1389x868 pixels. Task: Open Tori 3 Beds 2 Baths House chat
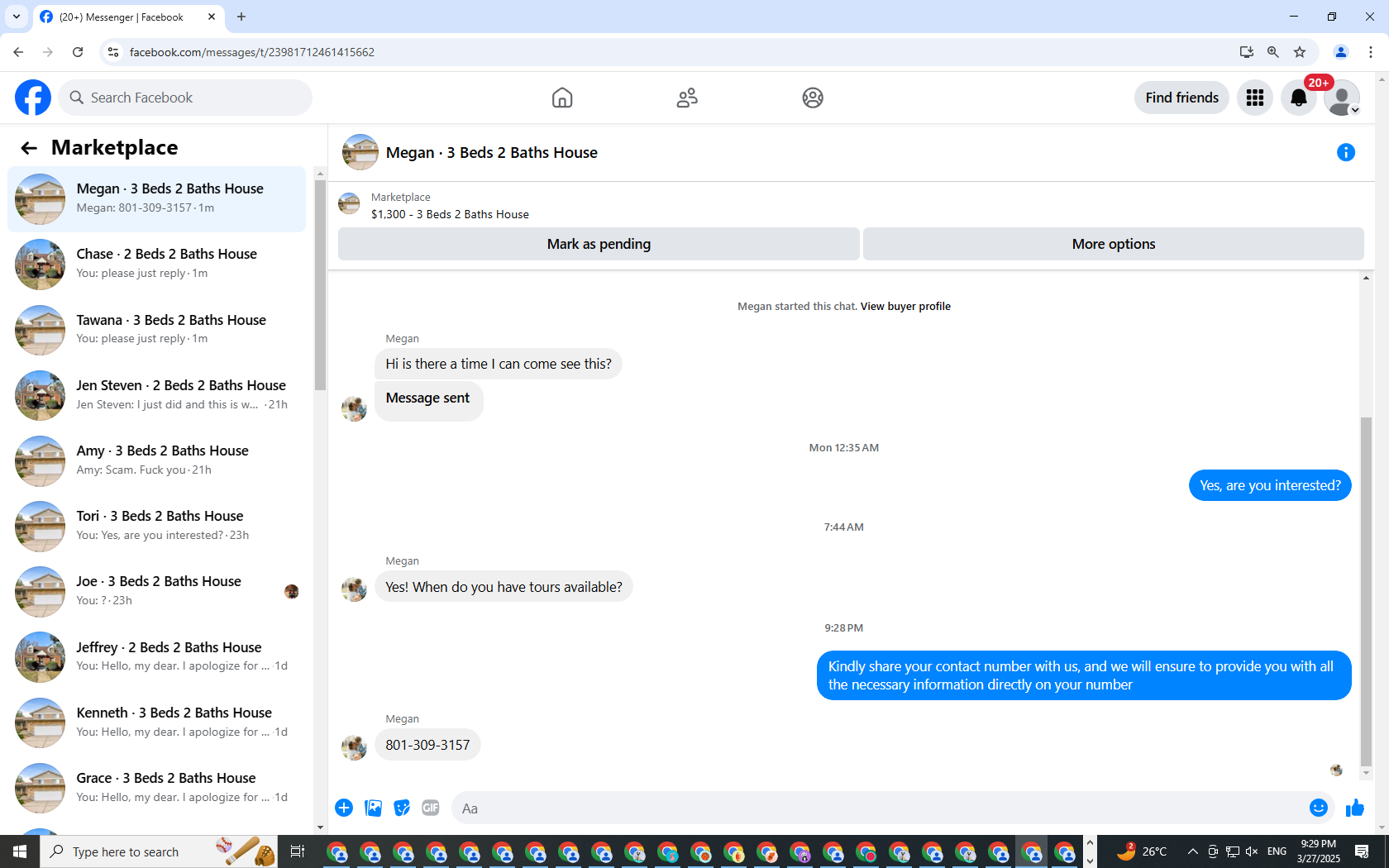tap(157, 525)
